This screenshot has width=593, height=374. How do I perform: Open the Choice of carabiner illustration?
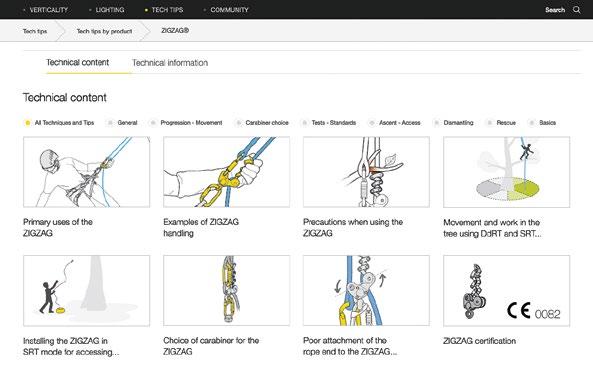pyautogui.click(x=227, y=290)
